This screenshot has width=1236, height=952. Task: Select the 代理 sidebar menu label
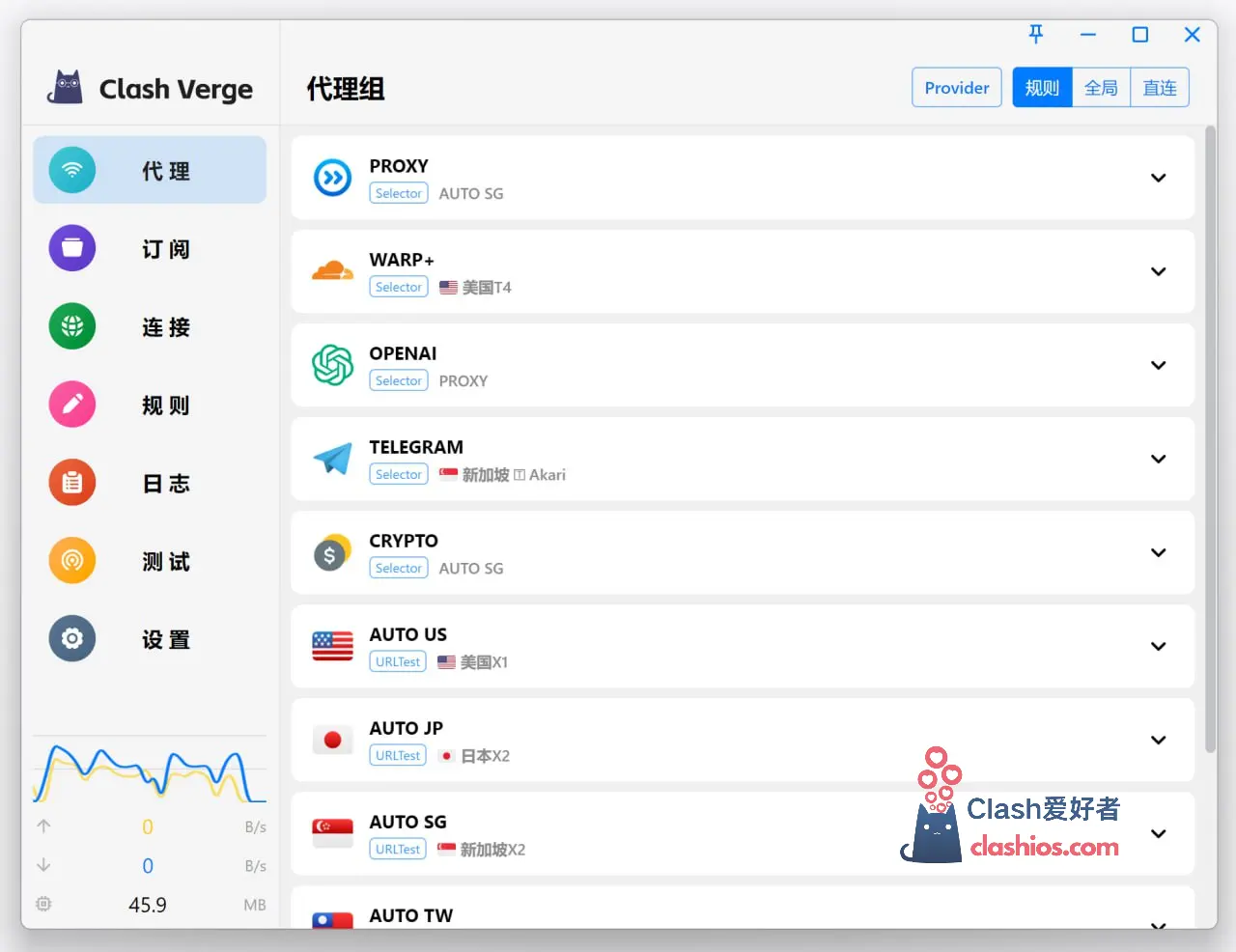coord(166,171)
